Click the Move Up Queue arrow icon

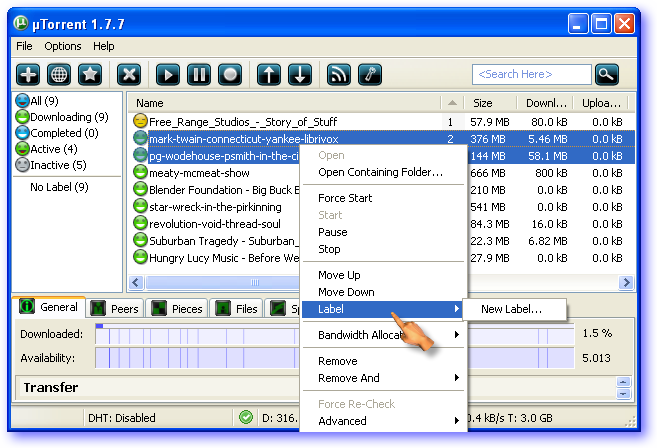click(x=269, y=75)
